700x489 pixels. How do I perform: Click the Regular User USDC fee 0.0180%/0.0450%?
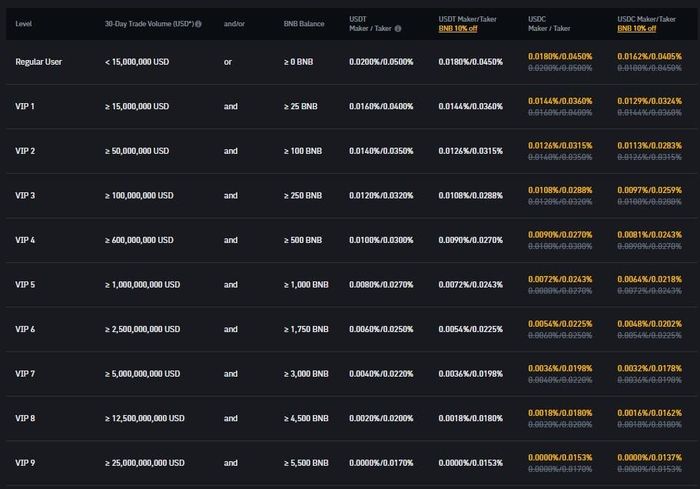click(x=560, y=56)
